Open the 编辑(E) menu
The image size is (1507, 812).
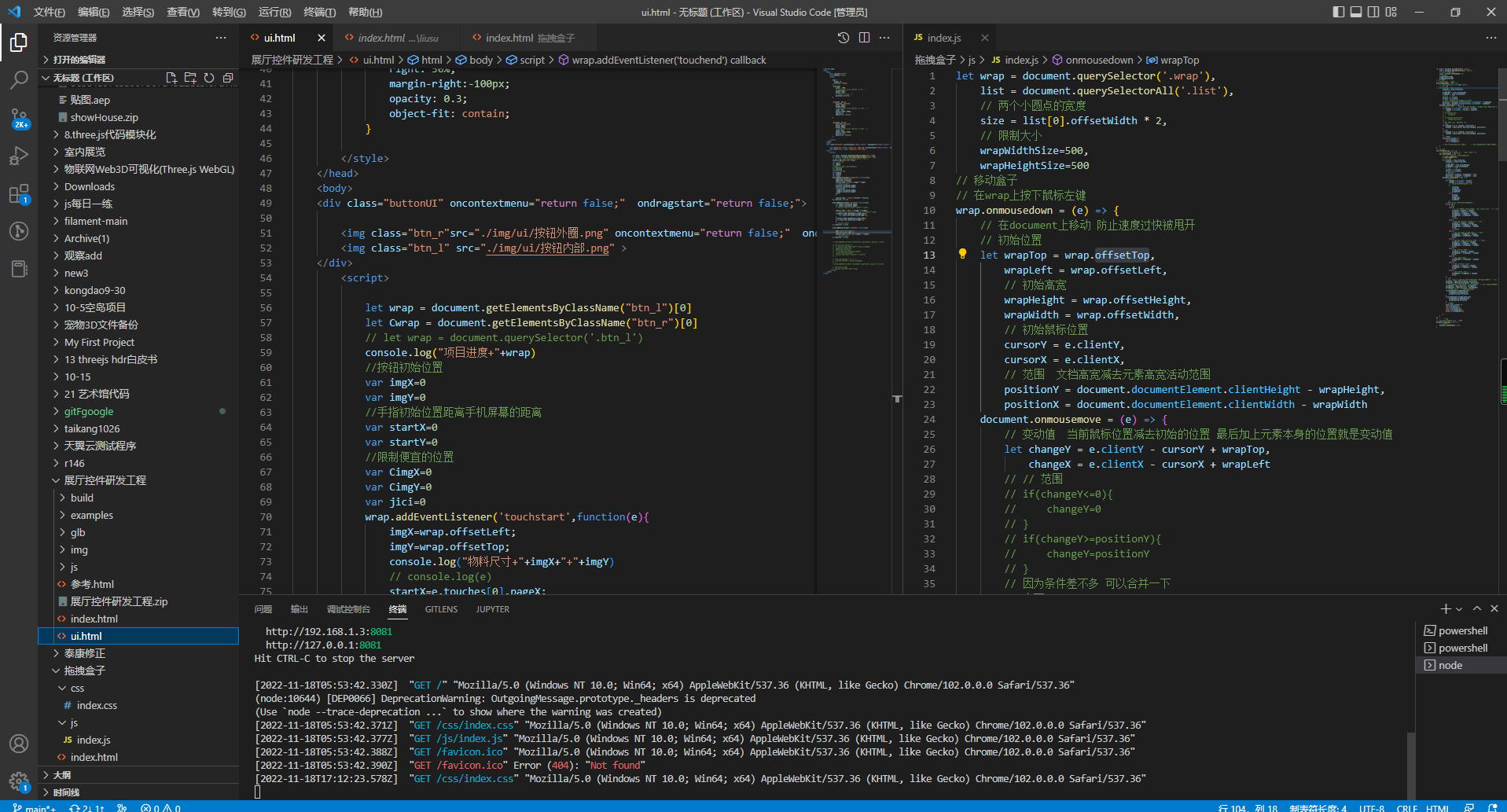click(x=94, y=12)
